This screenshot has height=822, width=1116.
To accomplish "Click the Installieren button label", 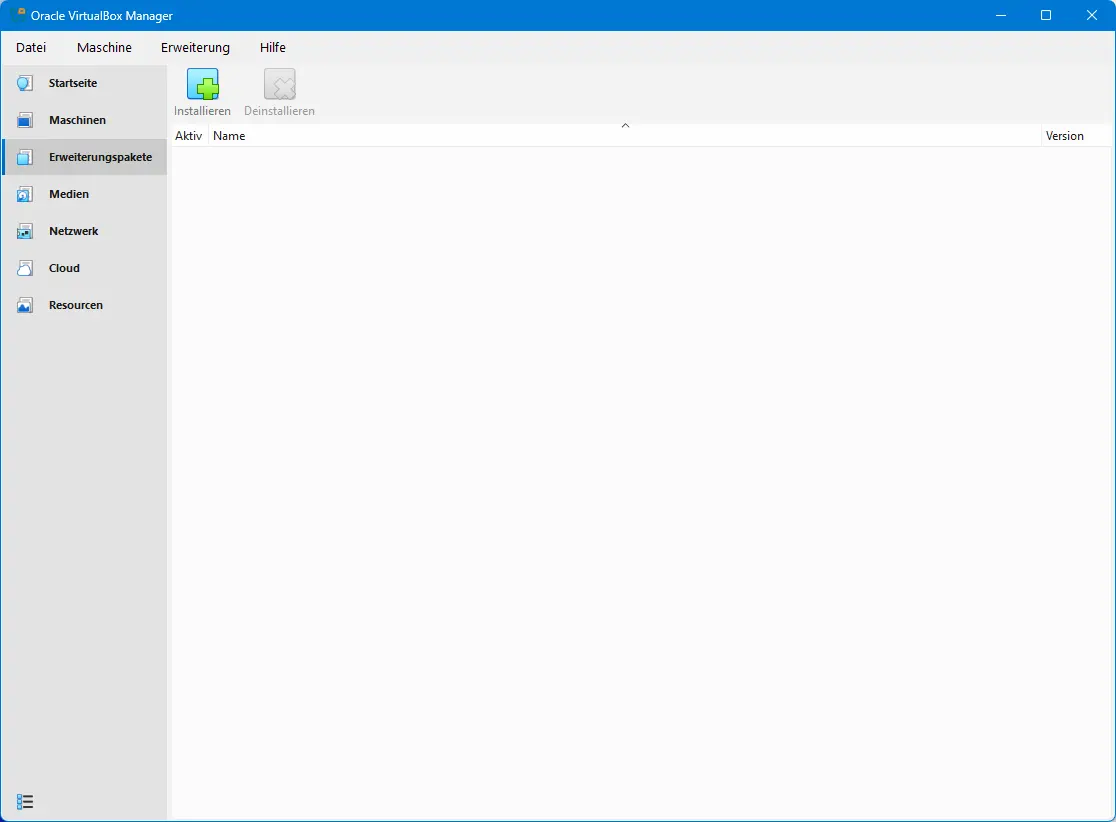I will 202,111.
